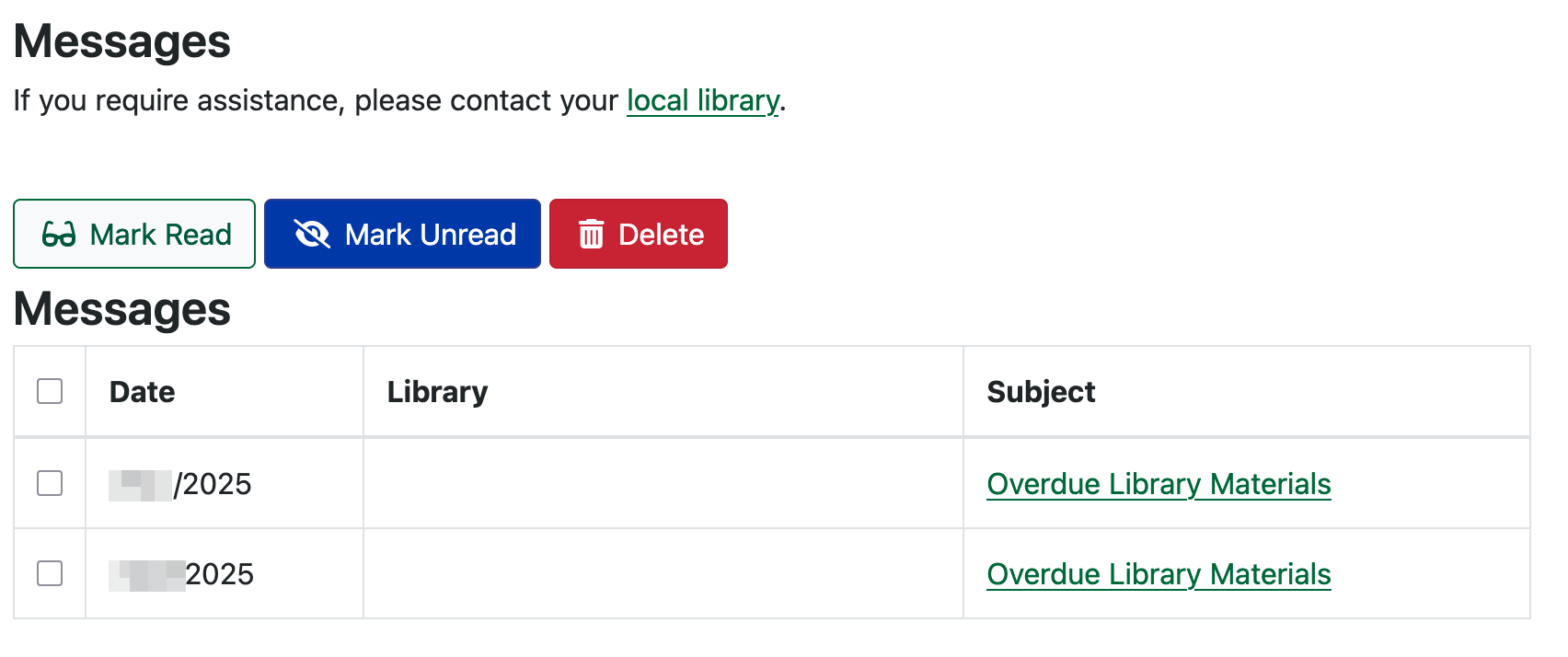Open first Overdue Library Materials message

coord(1159,484)
